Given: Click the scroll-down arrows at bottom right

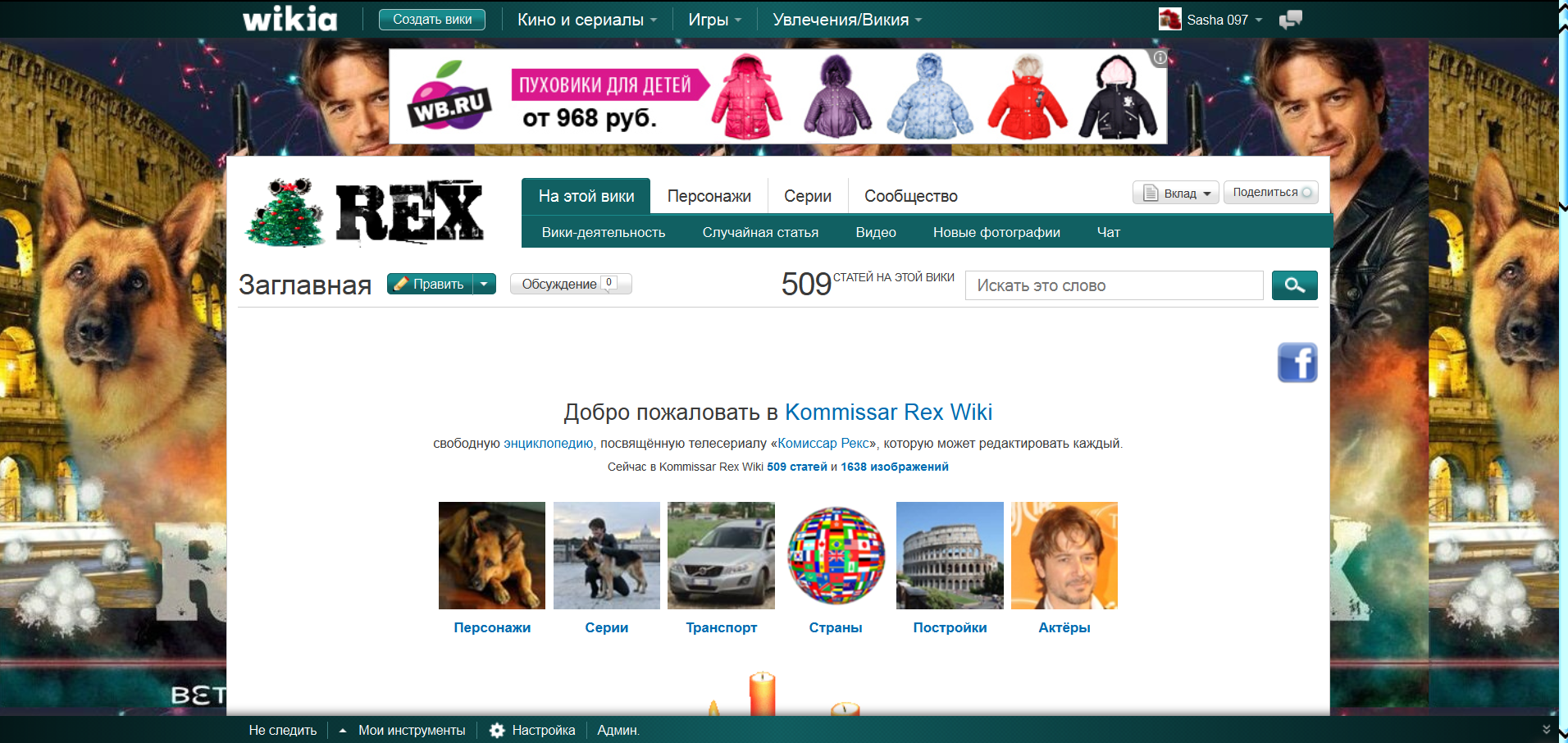Looking at the screenshot, I should point(1546,729).
